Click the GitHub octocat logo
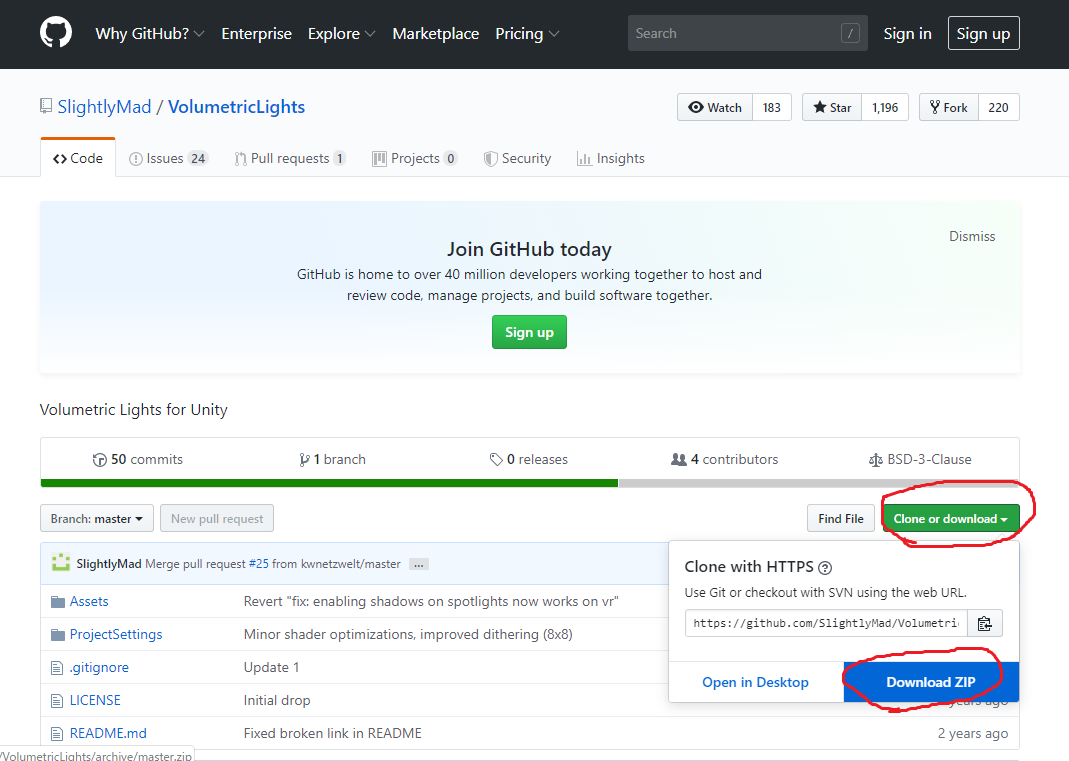Image resolution: width=1069 pixels, height=761 pixels. tap(56, 33)
